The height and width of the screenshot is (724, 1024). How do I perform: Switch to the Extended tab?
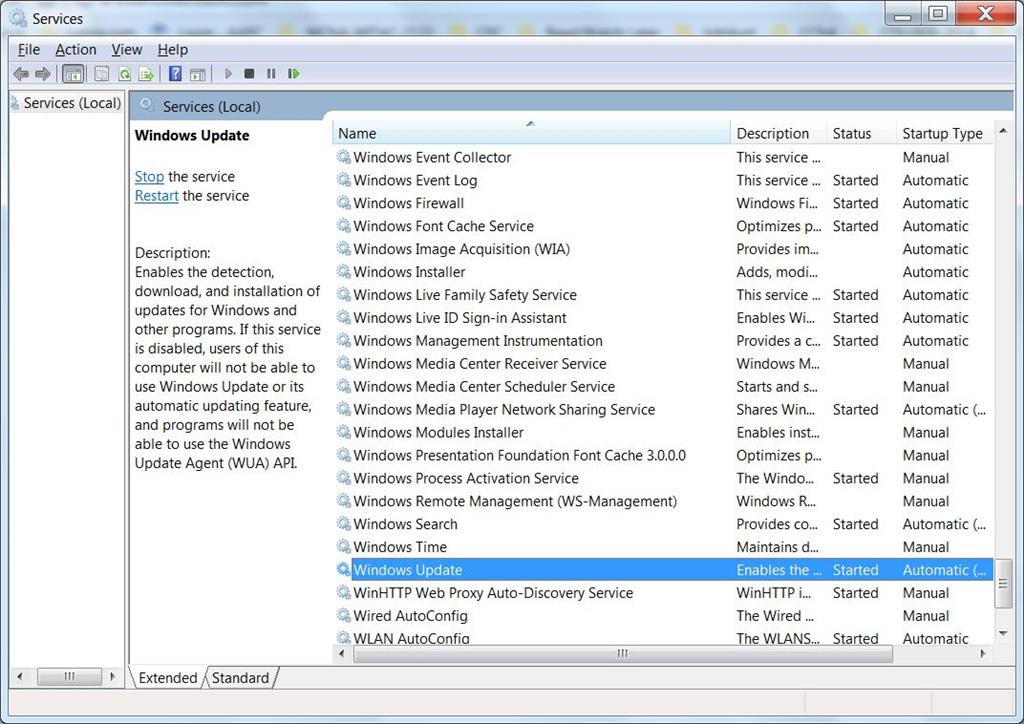coord(168,678)
